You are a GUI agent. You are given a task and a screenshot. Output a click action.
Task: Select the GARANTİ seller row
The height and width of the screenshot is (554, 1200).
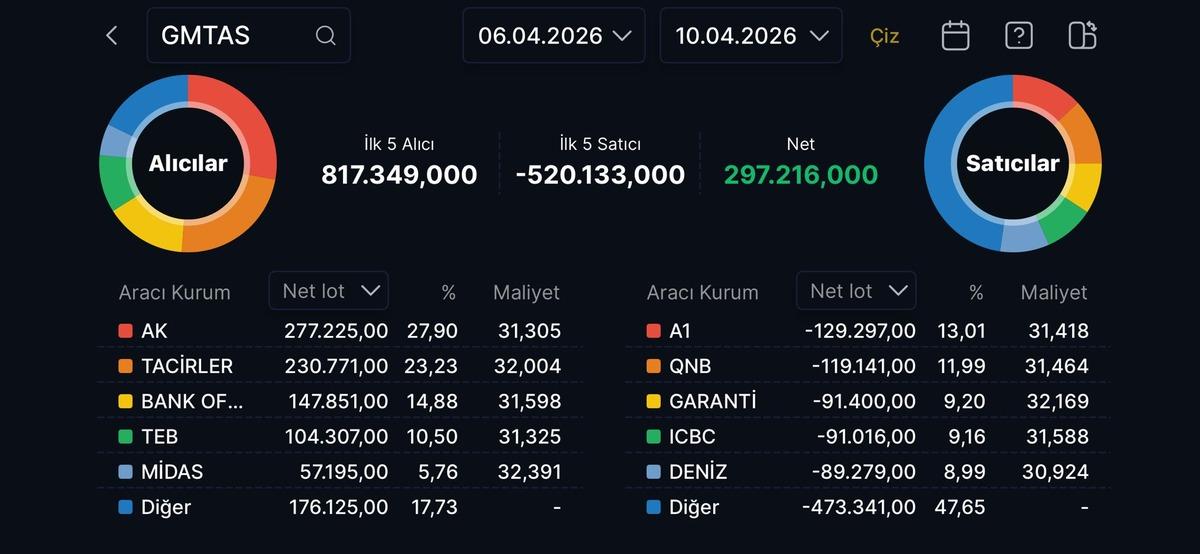[x=867, y=402]
